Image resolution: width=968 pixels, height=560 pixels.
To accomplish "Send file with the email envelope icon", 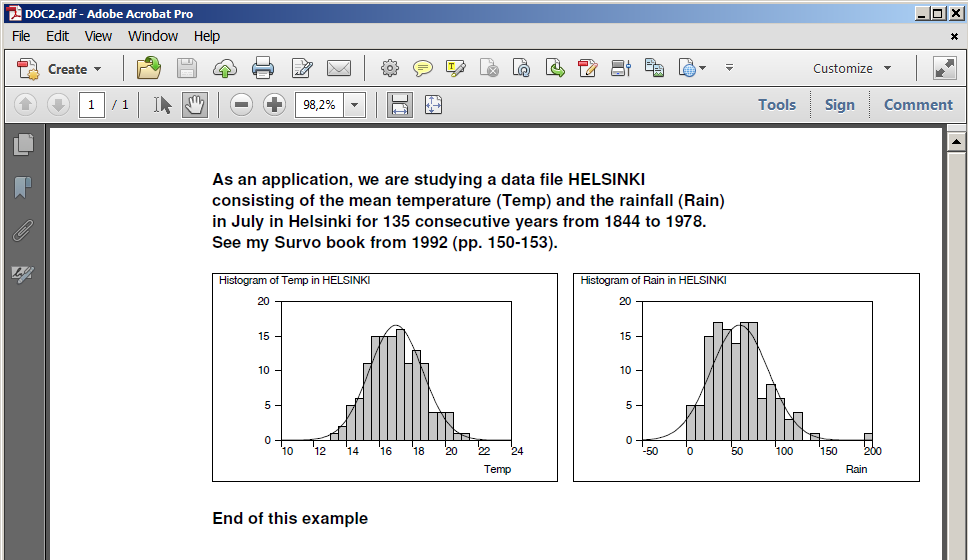I will (339, 68).
